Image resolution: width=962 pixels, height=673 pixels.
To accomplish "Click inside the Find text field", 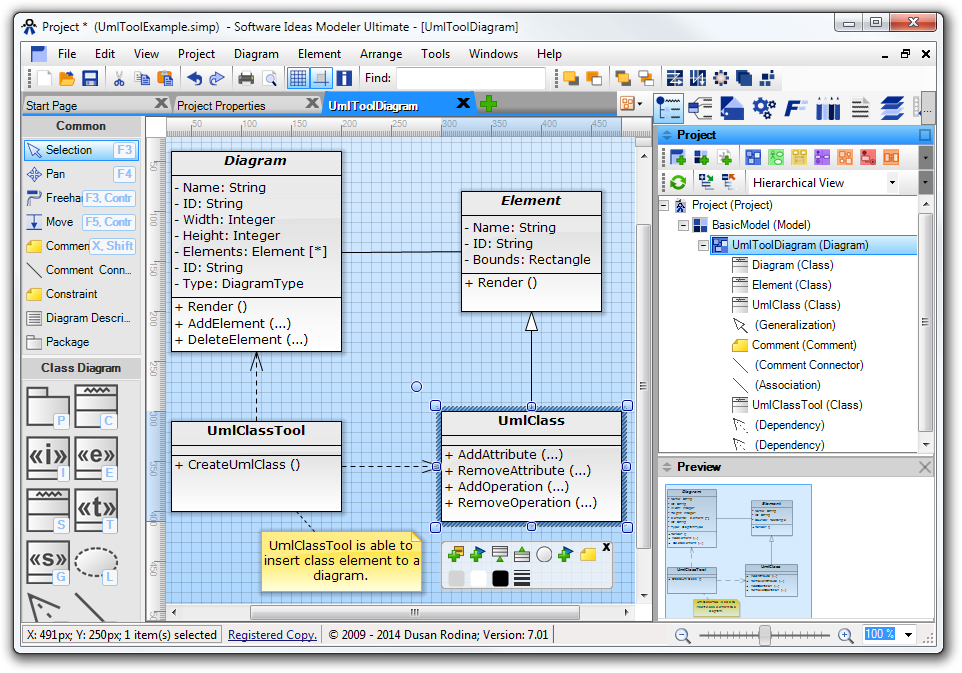I will 470,78.
